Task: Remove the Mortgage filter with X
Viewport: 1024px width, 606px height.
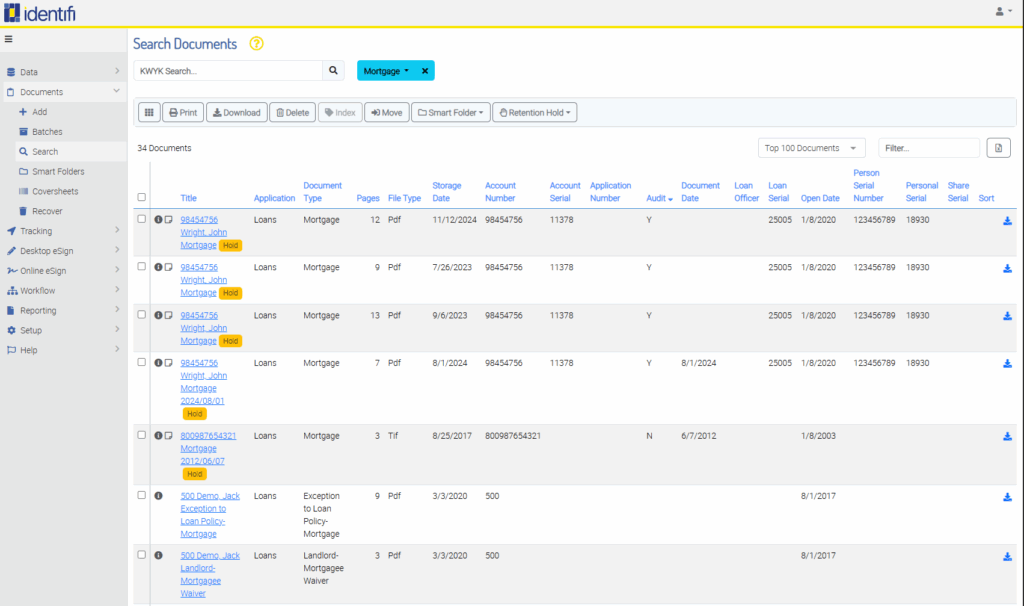Action: [424, 71]
